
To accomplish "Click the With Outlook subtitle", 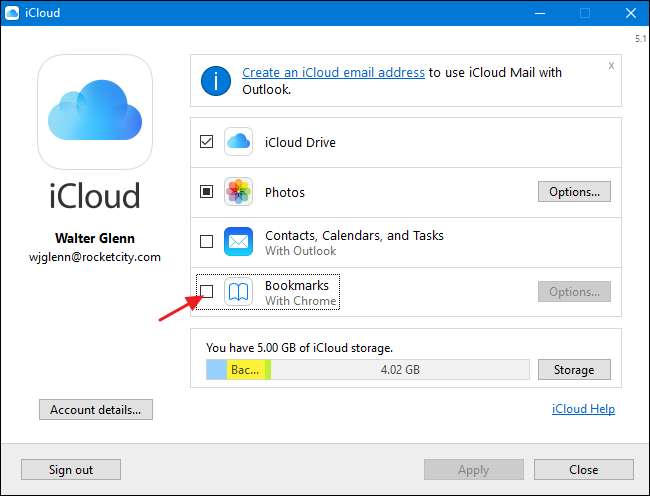I will [301, 251].
